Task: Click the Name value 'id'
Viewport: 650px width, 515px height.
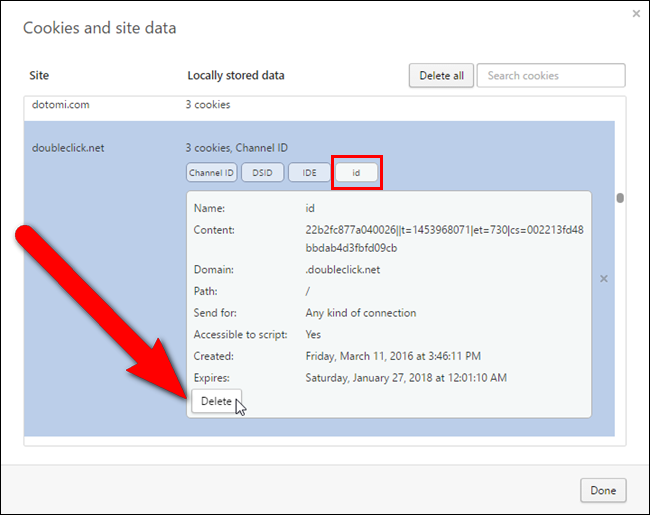Action: [x=310, y=208]
